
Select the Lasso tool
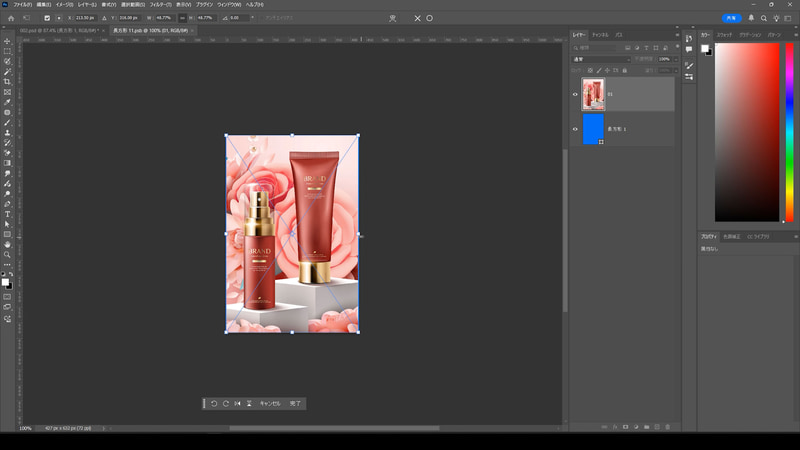click(7, 61)
